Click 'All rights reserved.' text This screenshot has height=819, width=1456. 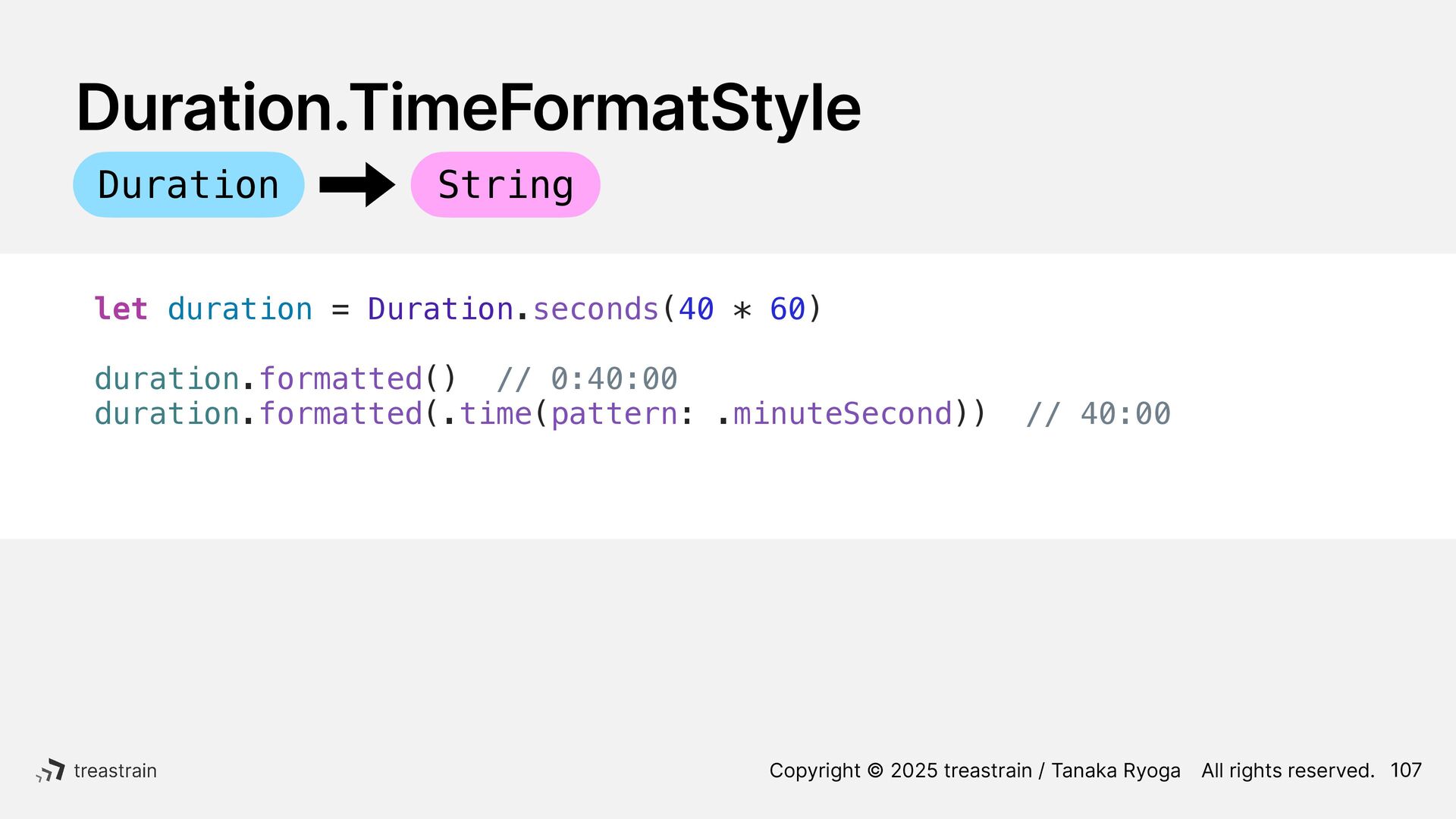pos(1288,770)
